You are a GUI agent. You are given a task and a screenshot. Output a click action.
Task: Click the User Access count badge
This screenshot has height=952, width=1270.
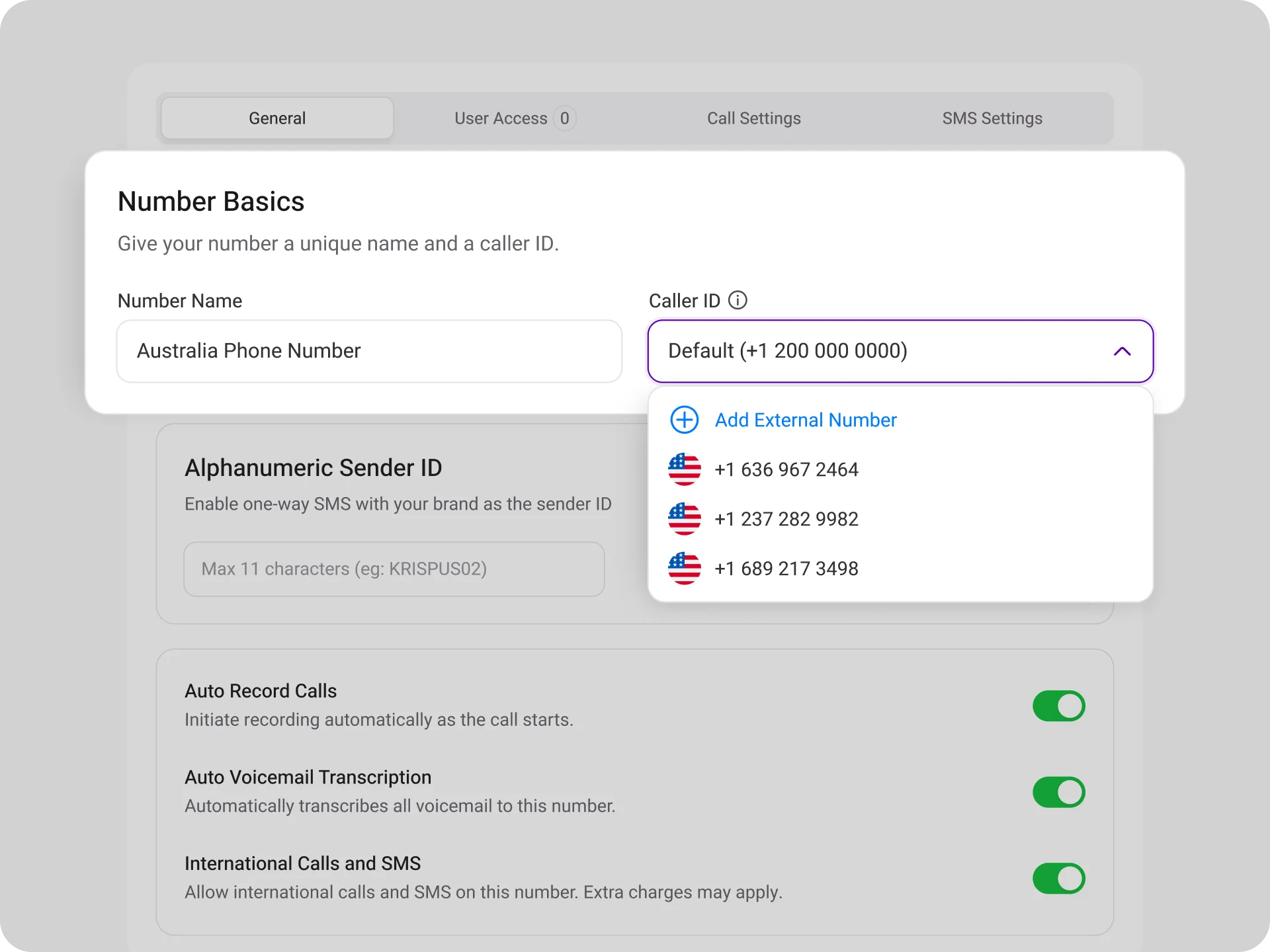564,118
